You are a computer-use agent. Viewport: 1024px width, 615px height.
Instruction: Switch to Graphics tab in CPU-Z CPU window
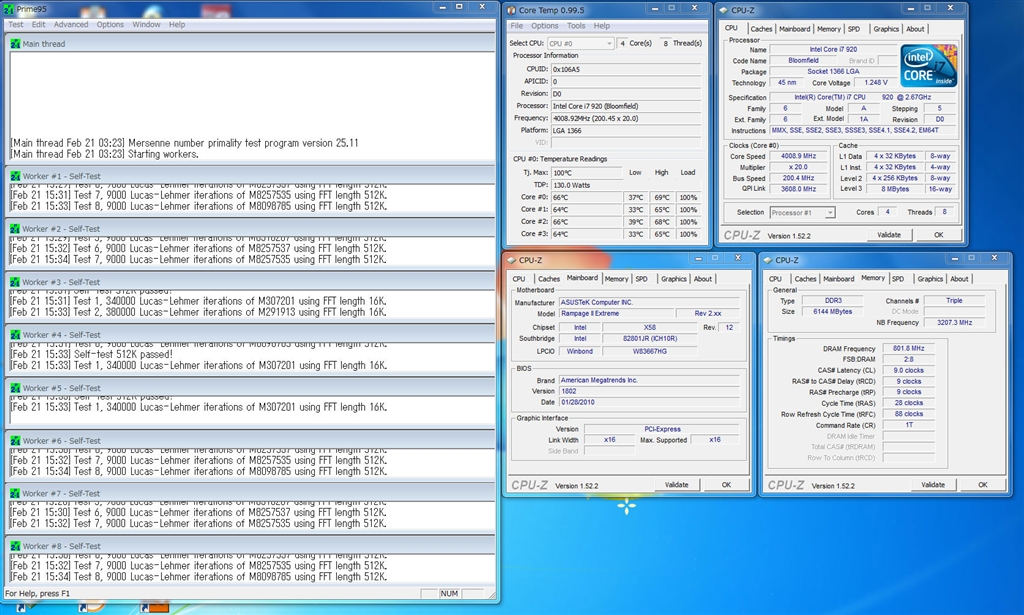[x=886, y=29]
